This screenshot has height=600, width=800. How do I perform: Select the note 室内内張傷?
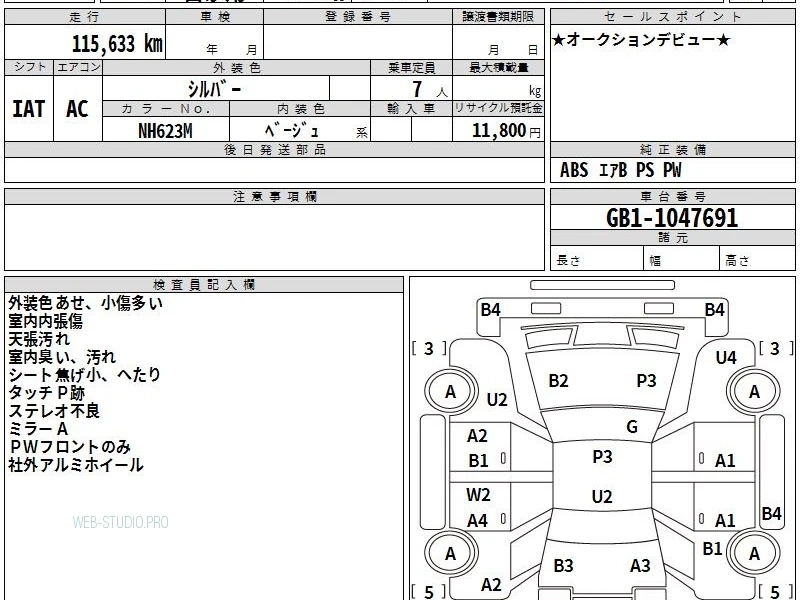coord(45,321)
